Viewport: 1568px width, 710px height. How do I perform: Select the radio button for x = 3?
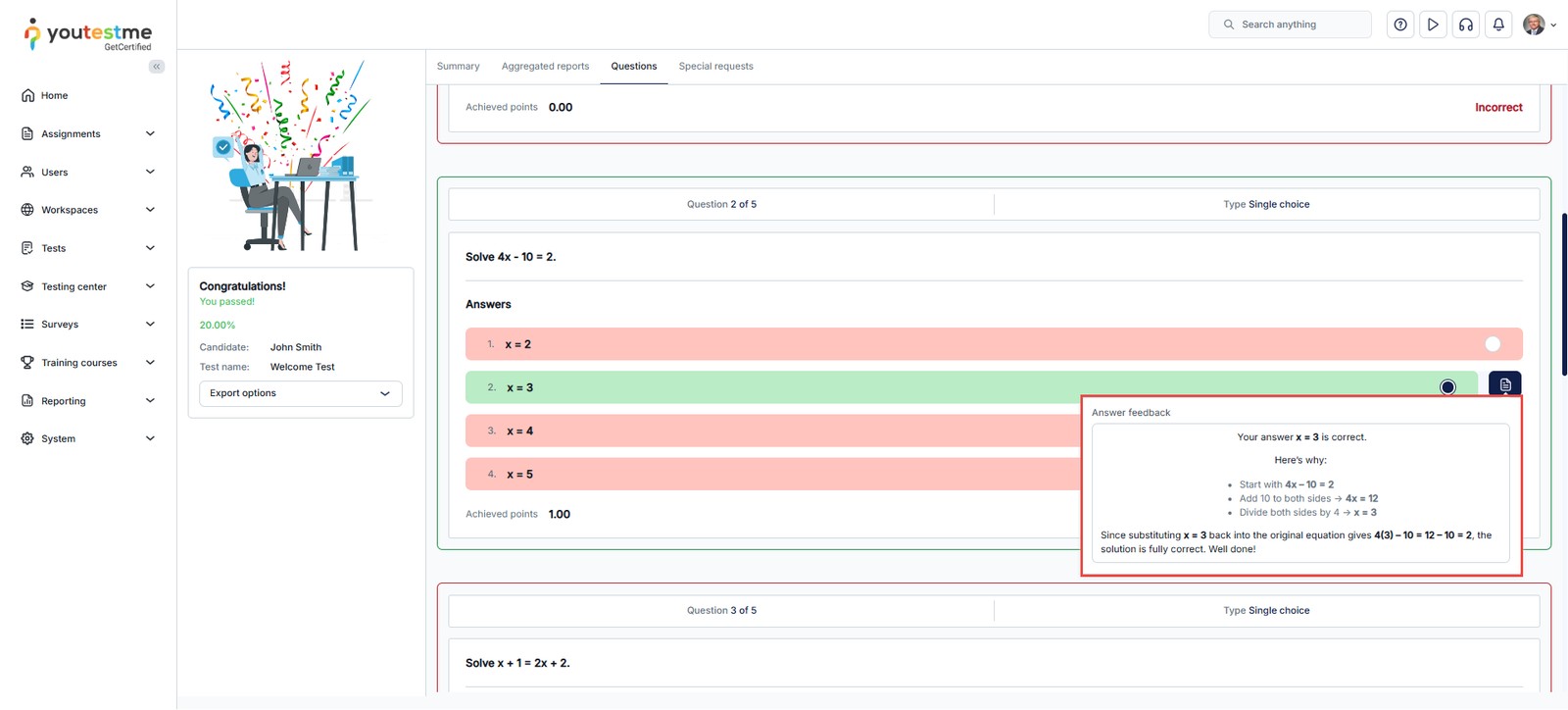(x=1447, y=387)
